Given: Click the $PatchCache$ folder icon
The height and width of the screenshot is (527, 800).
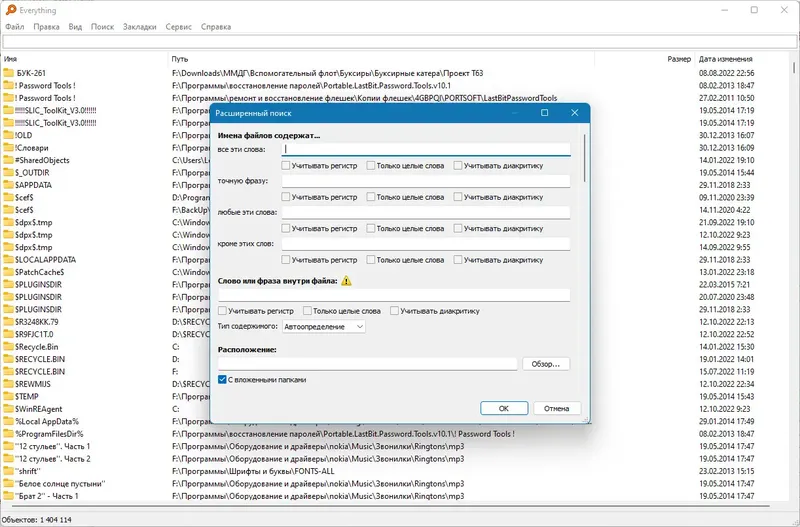Looking at the screenshot, I should [x=8, y=272].
